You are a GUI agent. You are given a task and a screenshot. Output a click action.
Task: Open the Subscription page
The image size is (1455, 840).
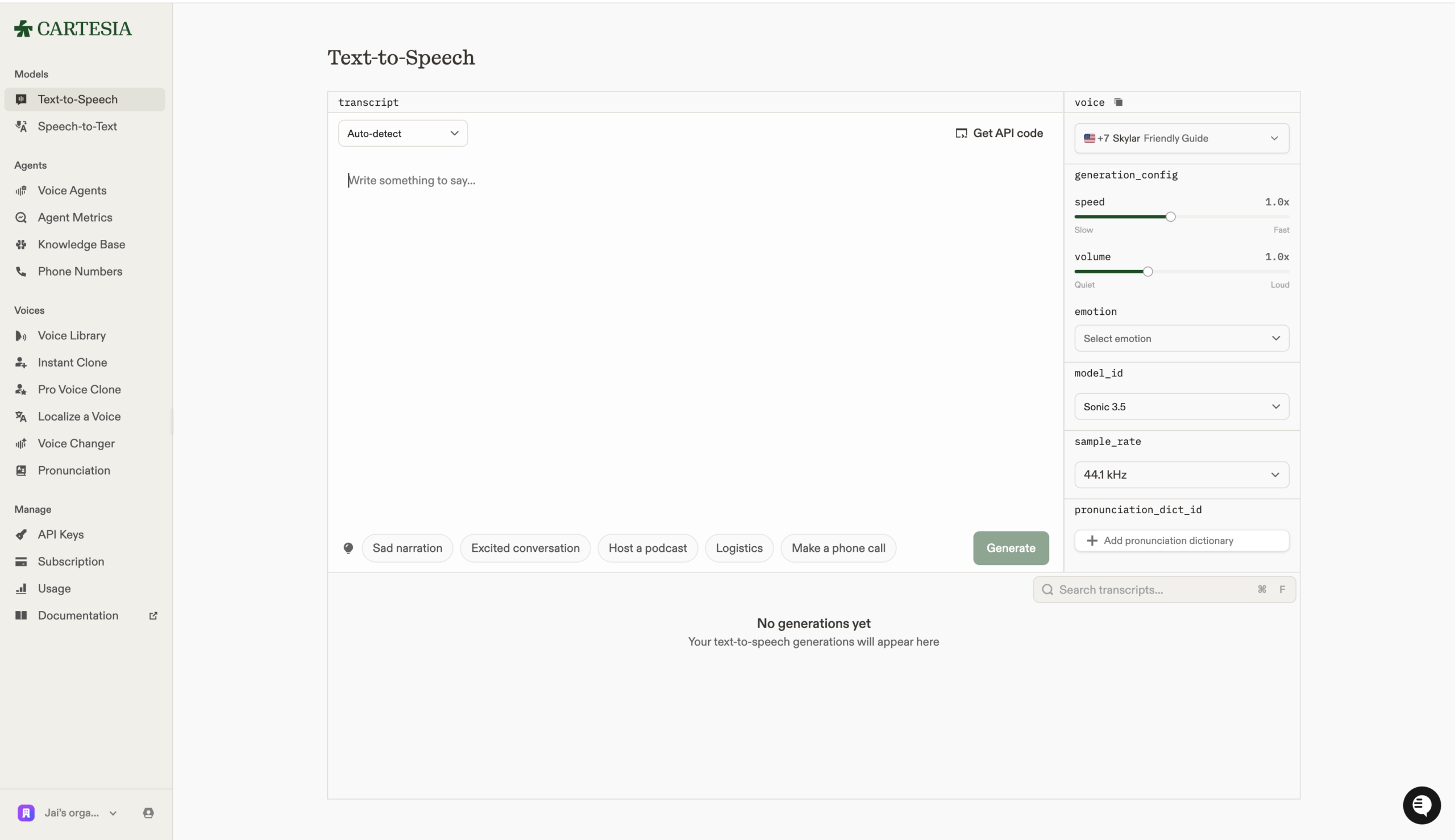pyautogui.click(x=85, y=562)
